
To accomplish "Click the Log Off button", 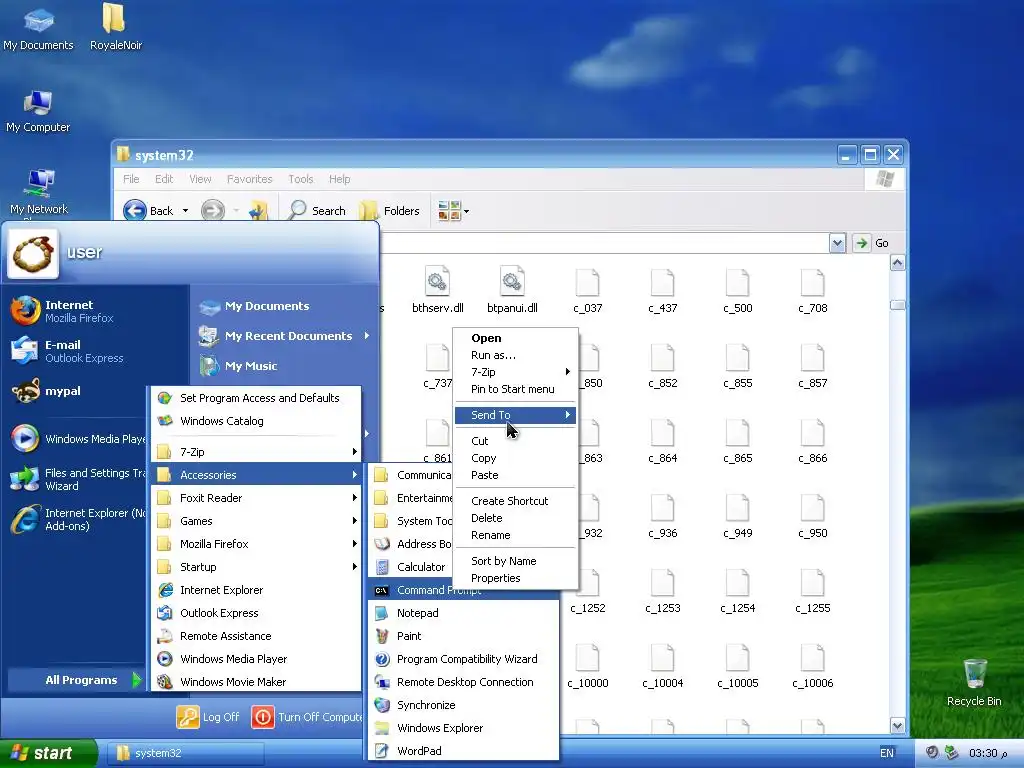I will [x=208, y=716].
